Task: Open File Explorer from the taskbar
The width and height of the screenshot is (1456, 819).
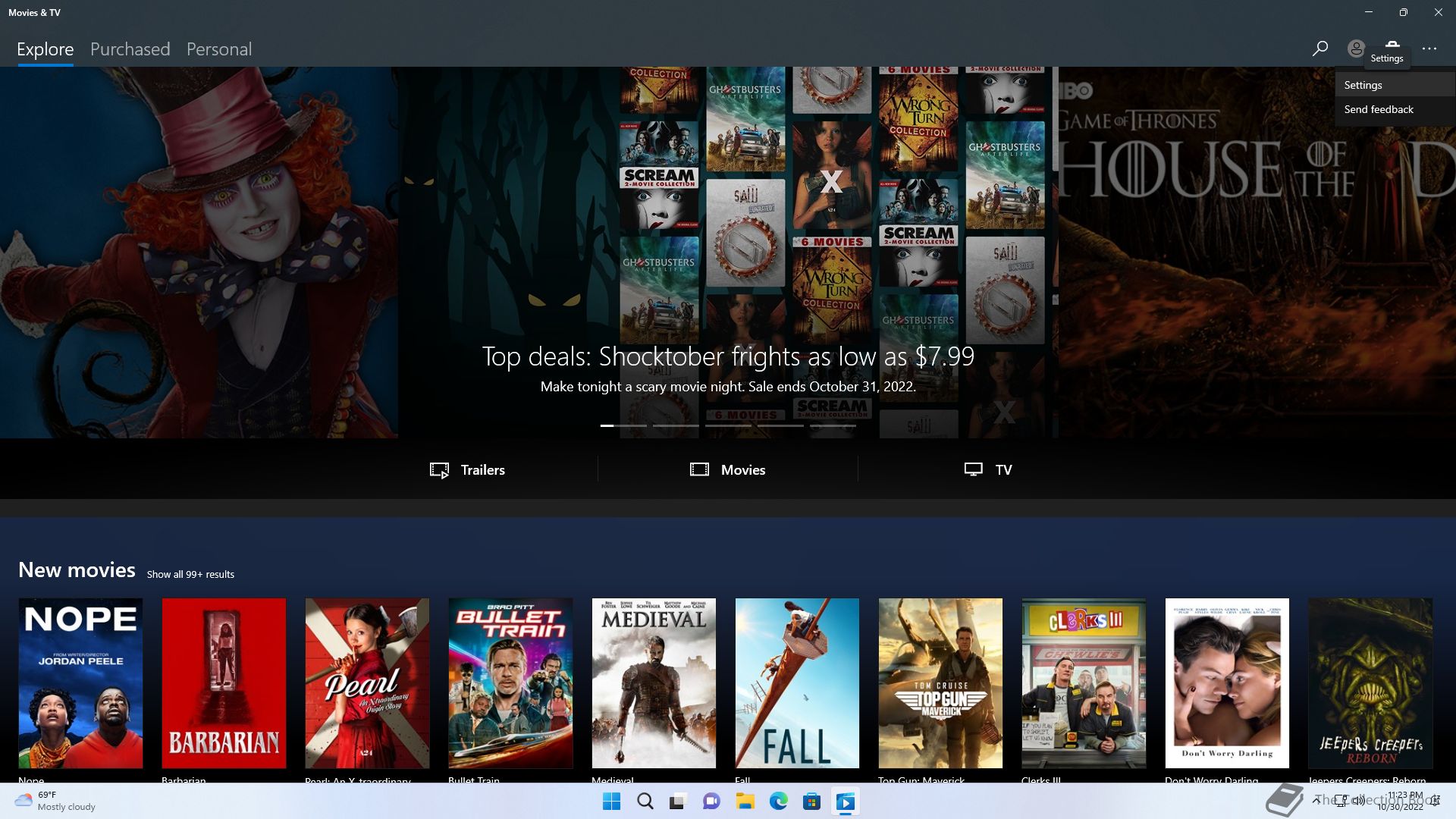Action: tap(745, 802)
